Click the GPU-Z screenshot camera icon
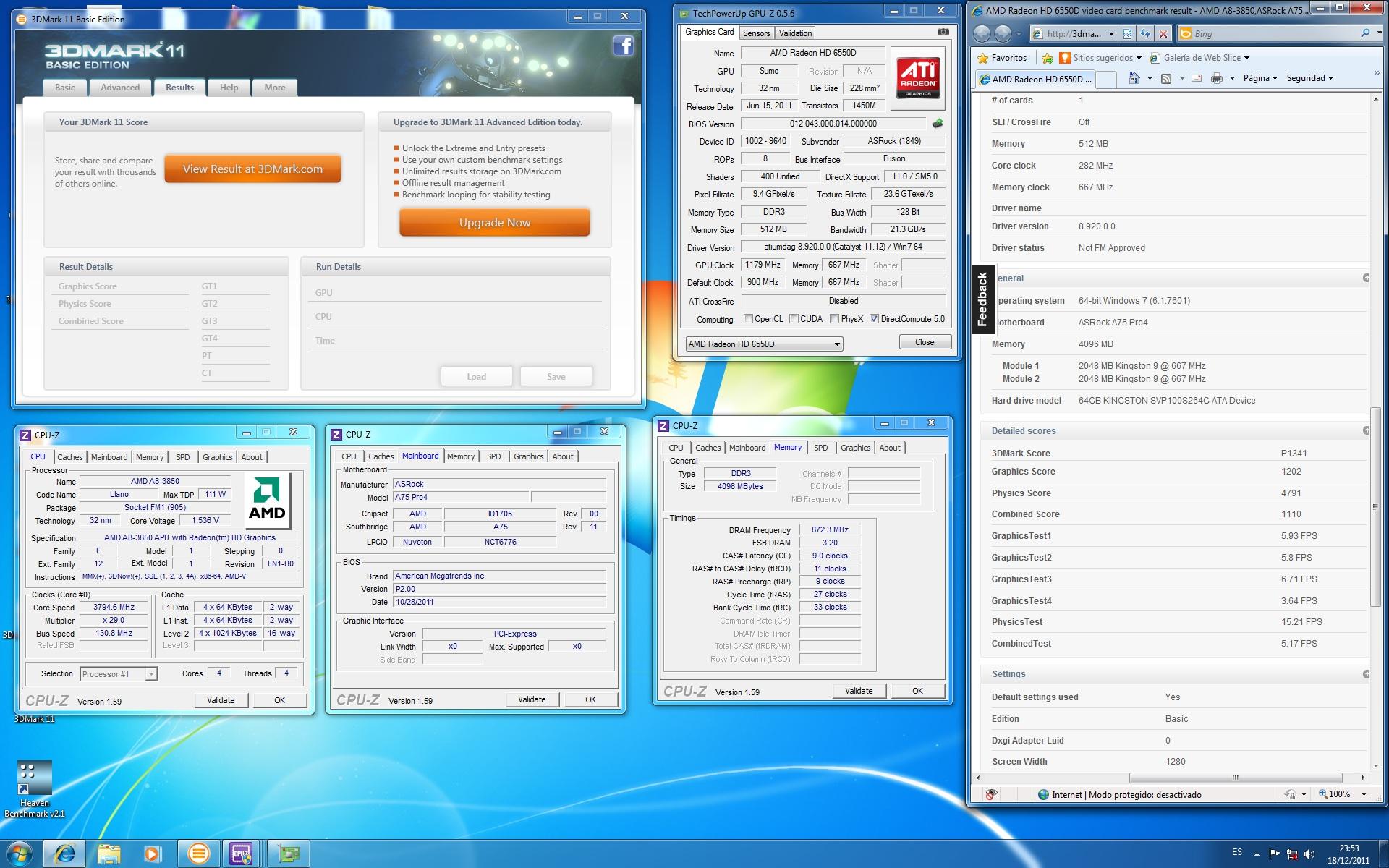Viewport: 1389px width, 868px height. 943,32
